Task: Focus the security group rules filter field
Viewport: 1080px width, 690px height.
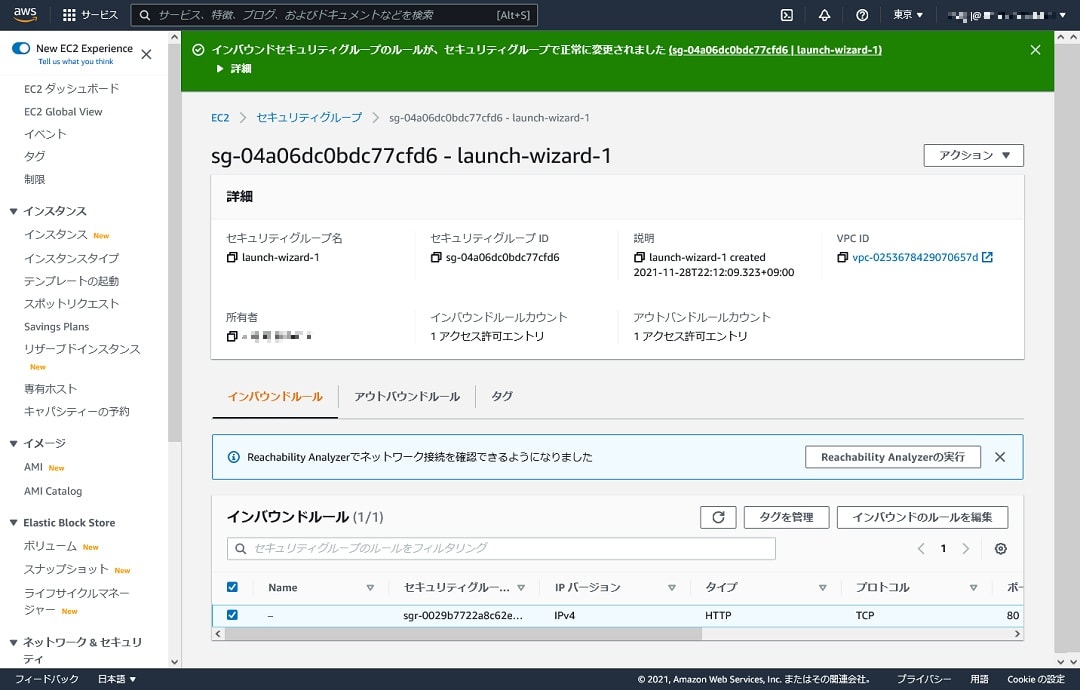Action: [501, 549]
